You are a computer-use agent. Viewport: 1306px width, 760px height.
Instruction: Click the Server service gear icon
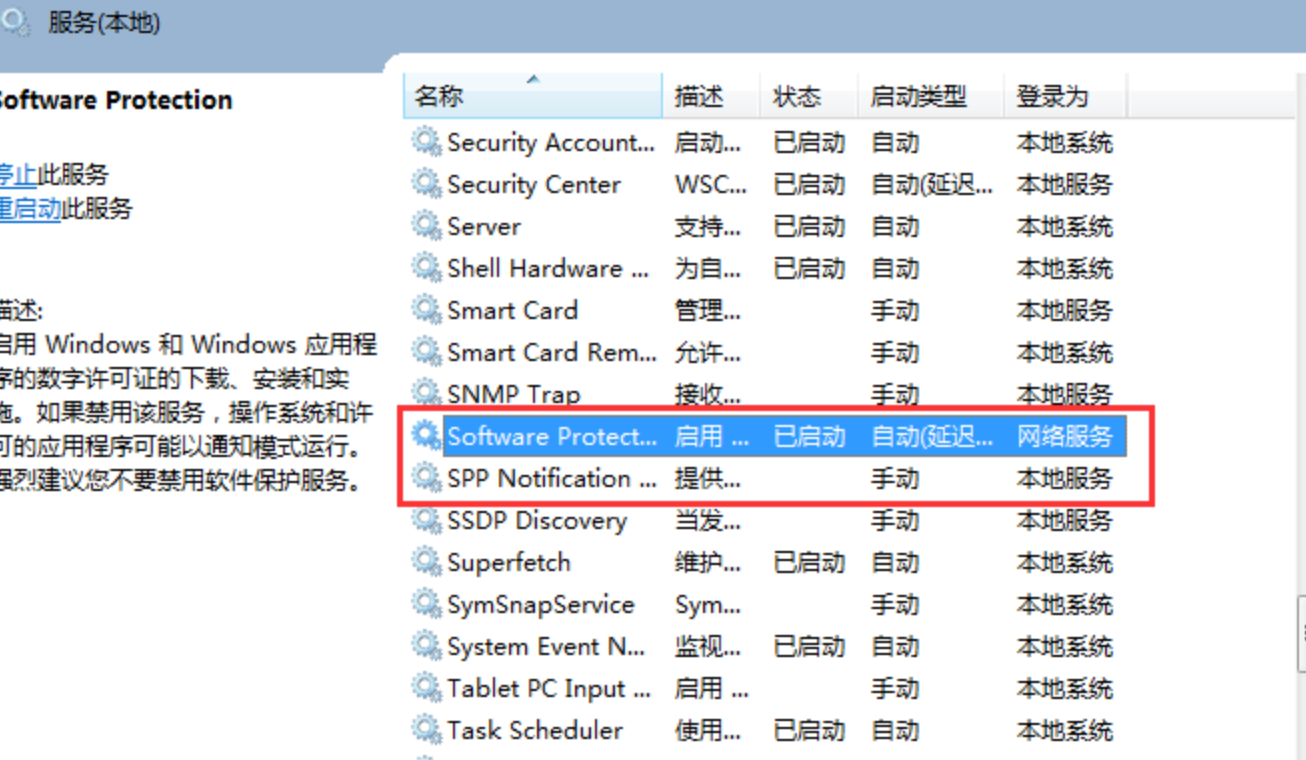pyautogui.click(x=427, y=226)
